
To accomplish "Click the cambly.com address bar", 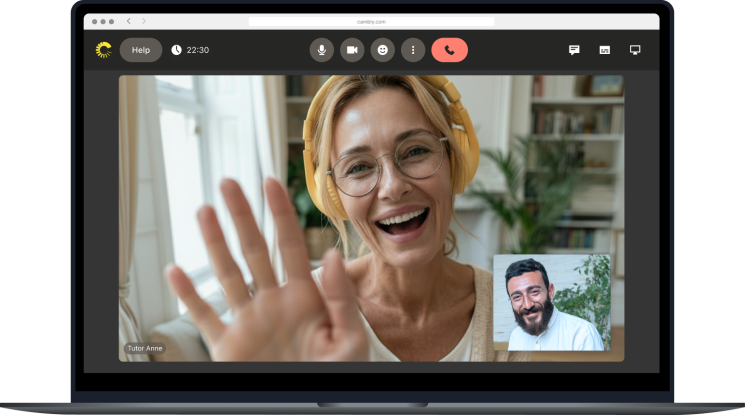I will 371,21.
